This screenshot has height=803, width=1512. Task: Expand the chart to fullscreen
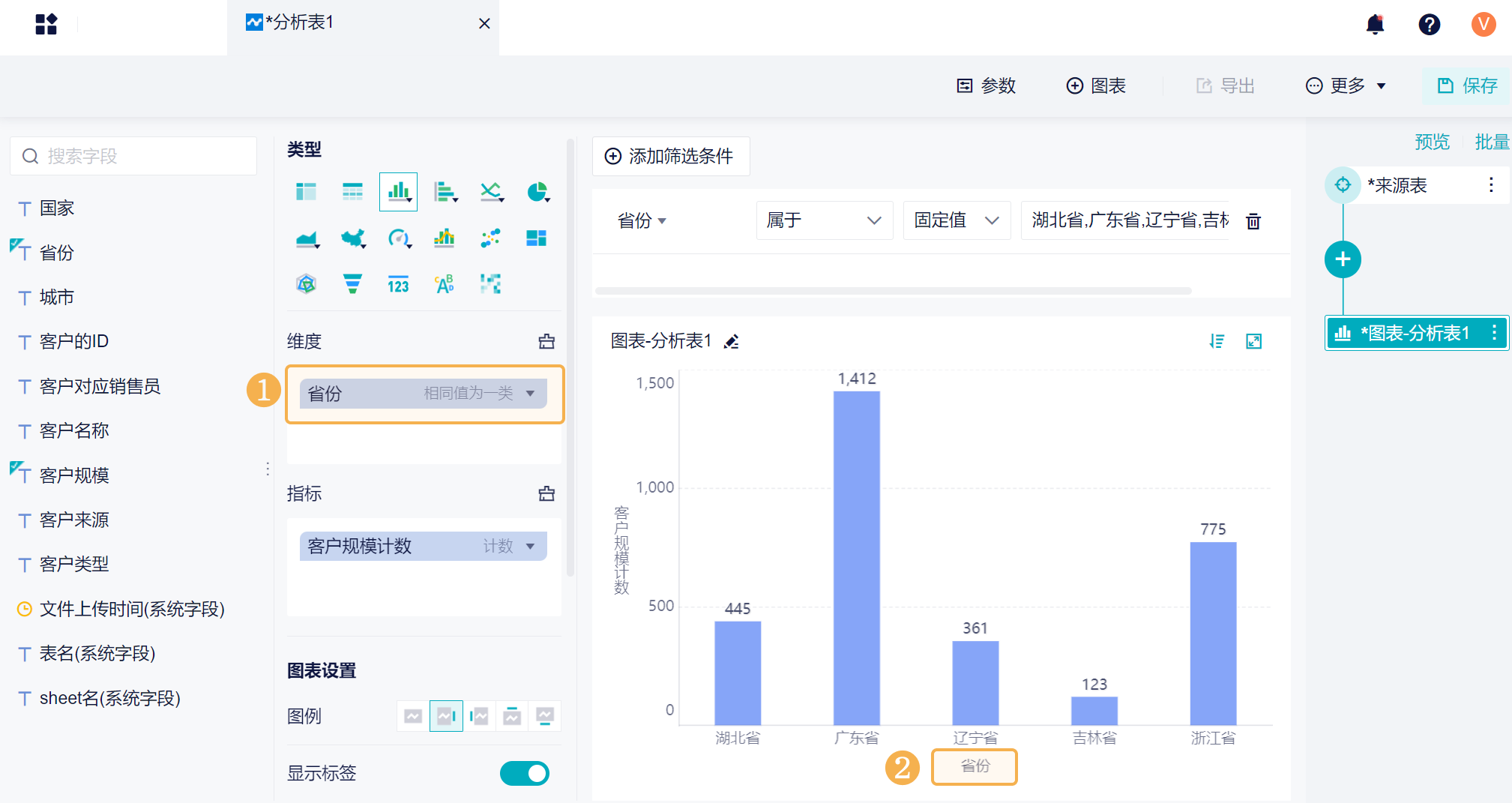pyautogui.click(x=1253, y=342)
